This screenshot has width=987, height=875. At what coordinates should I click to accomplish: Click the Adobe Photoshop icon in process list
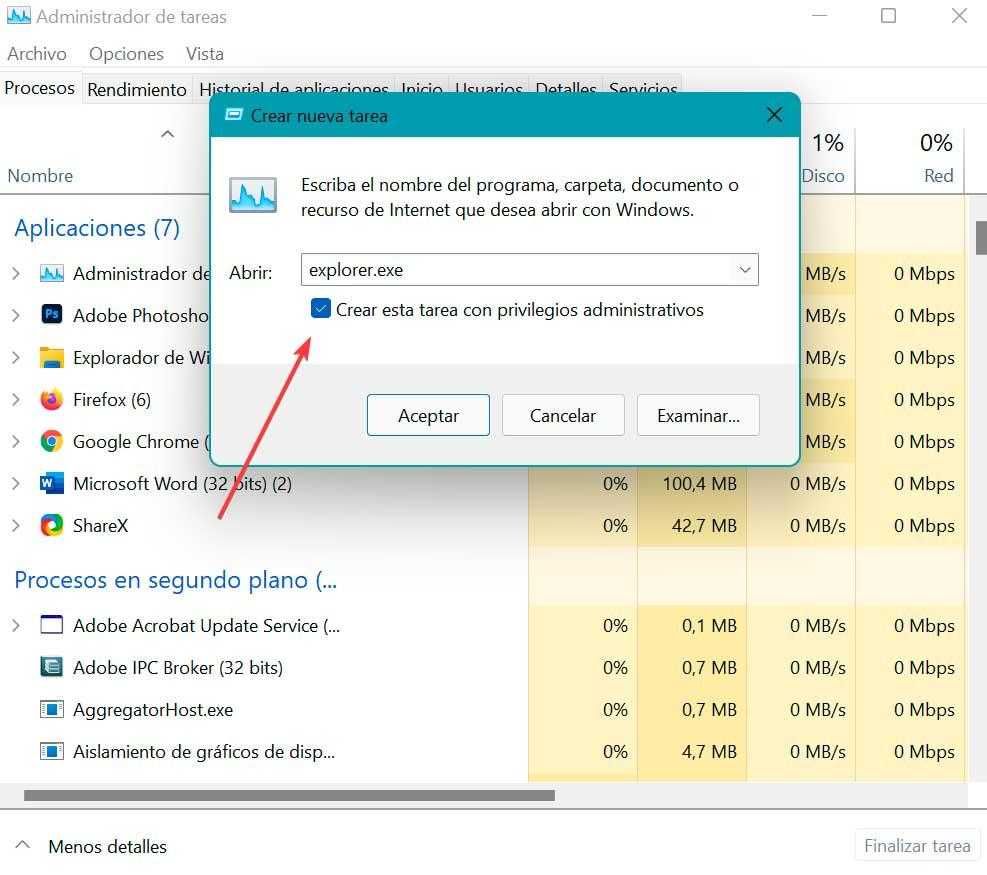click(x=51, y=315)
